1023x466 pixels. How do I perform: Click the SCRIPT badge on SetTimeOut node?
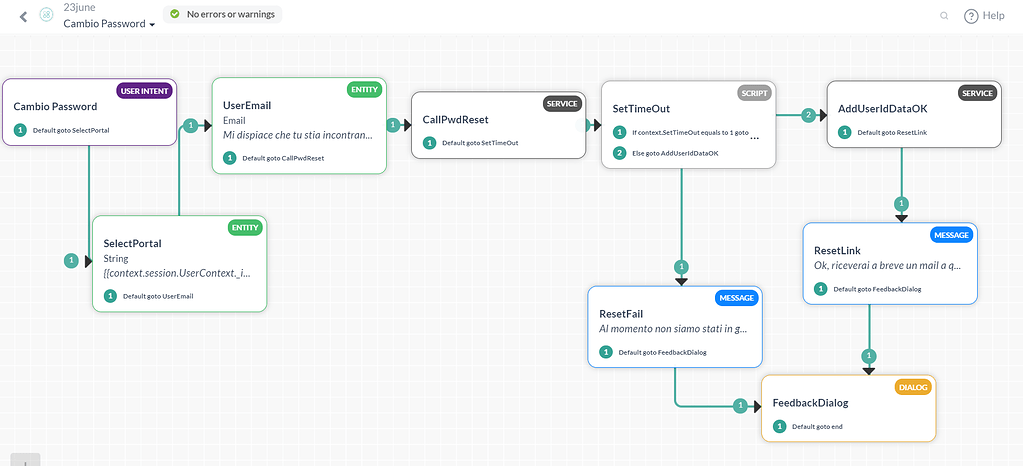tap(754, 93)
